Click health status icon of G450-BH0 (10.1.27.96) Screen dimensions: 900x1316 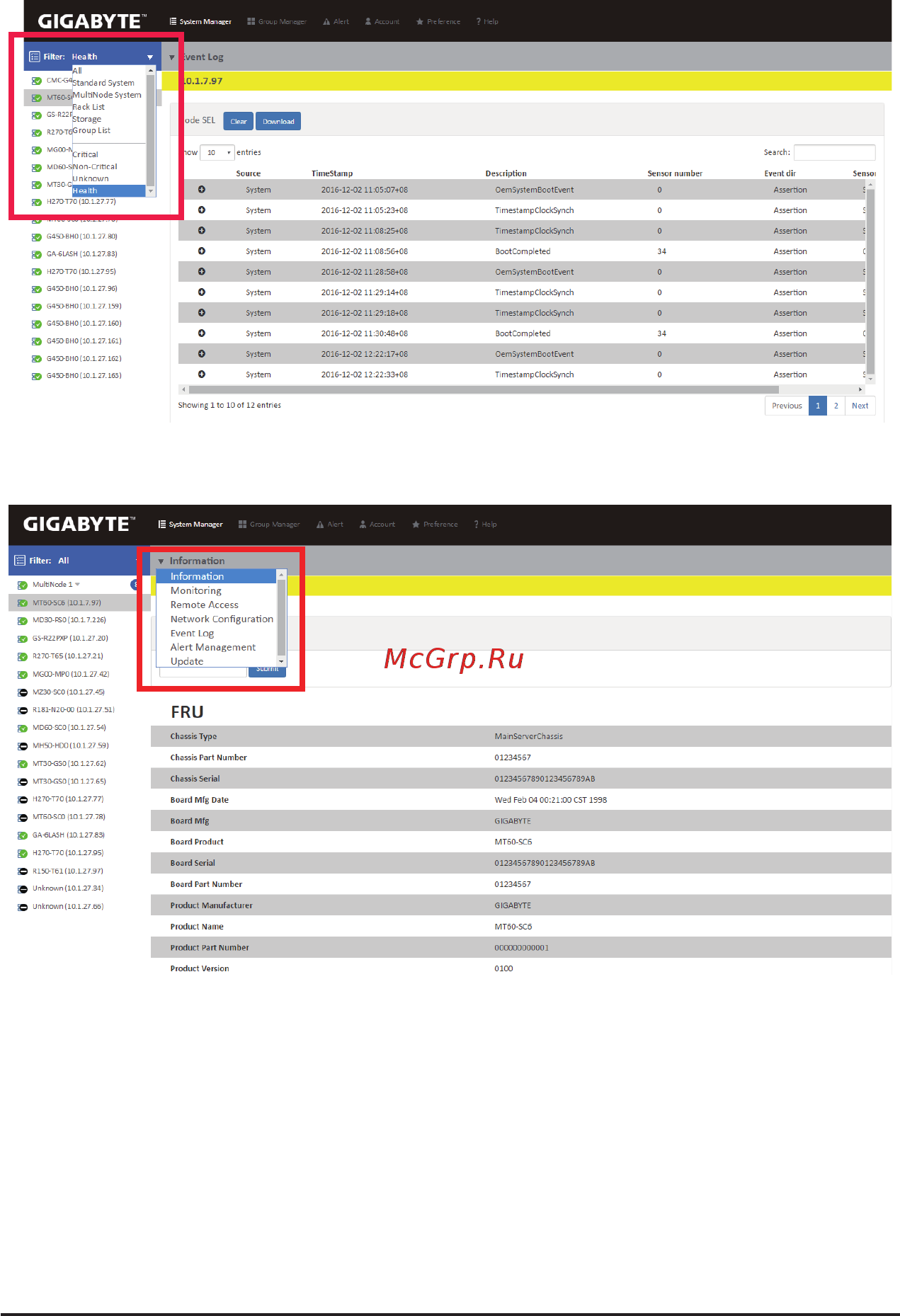coord(37,290)
